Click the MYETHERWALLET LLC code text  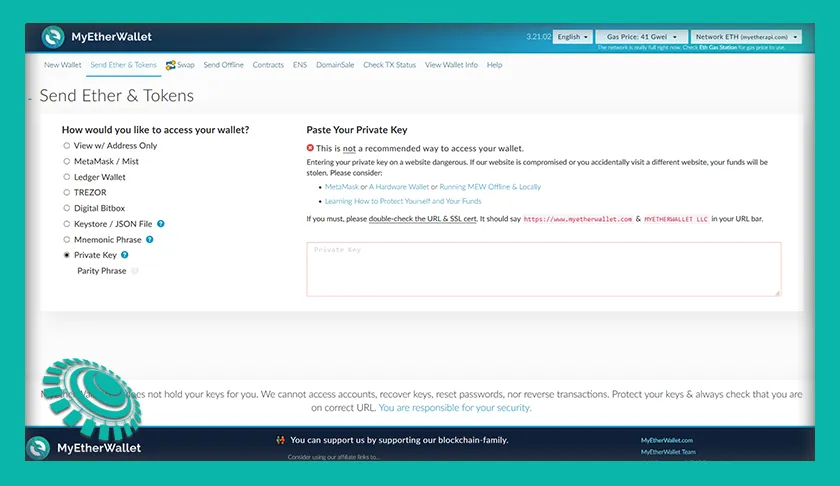pyautogui.click(x=676, y=219)
